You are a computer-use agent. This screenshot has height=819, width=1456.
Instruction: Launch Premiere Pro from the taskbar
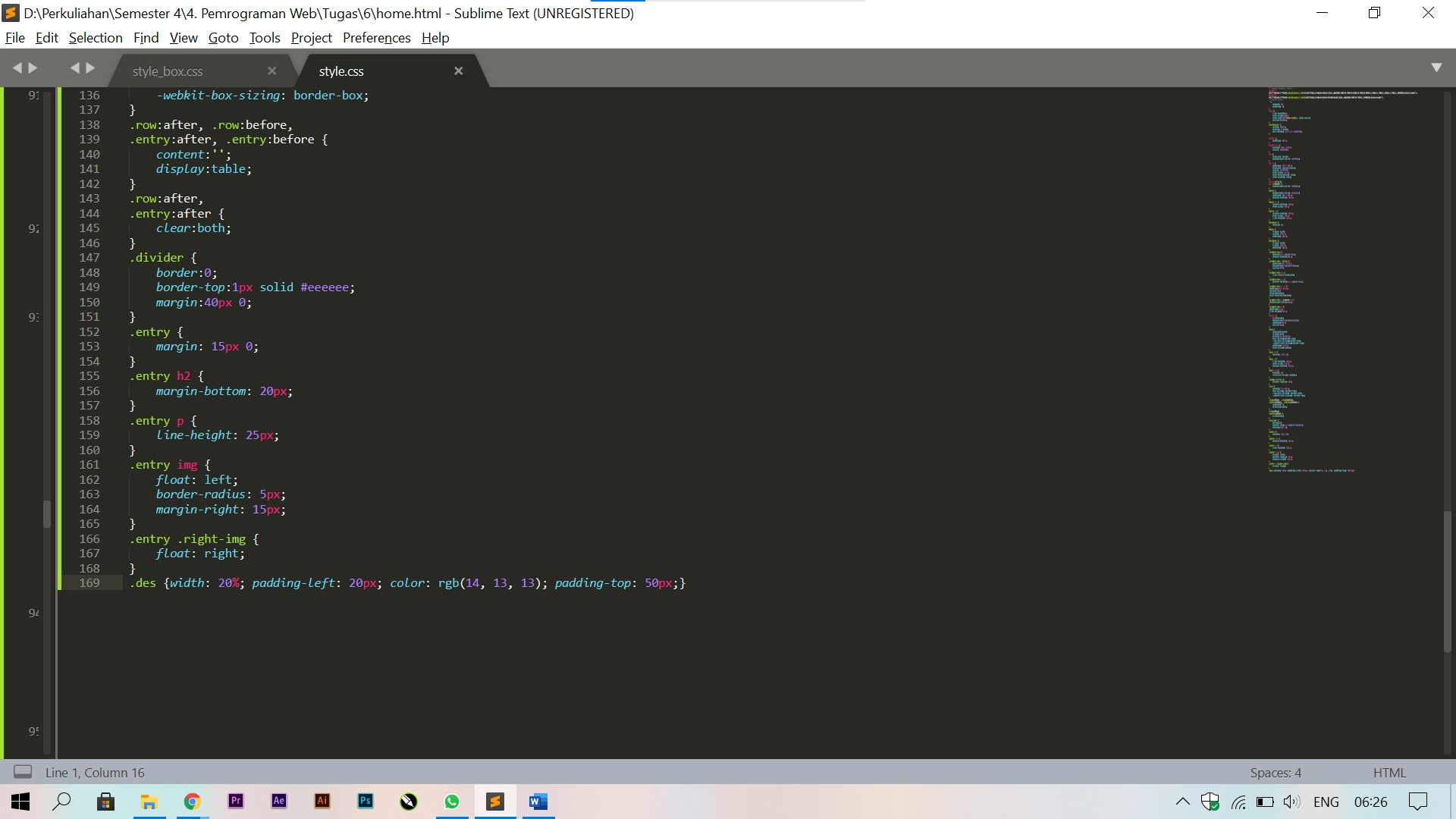coord(235,802)
